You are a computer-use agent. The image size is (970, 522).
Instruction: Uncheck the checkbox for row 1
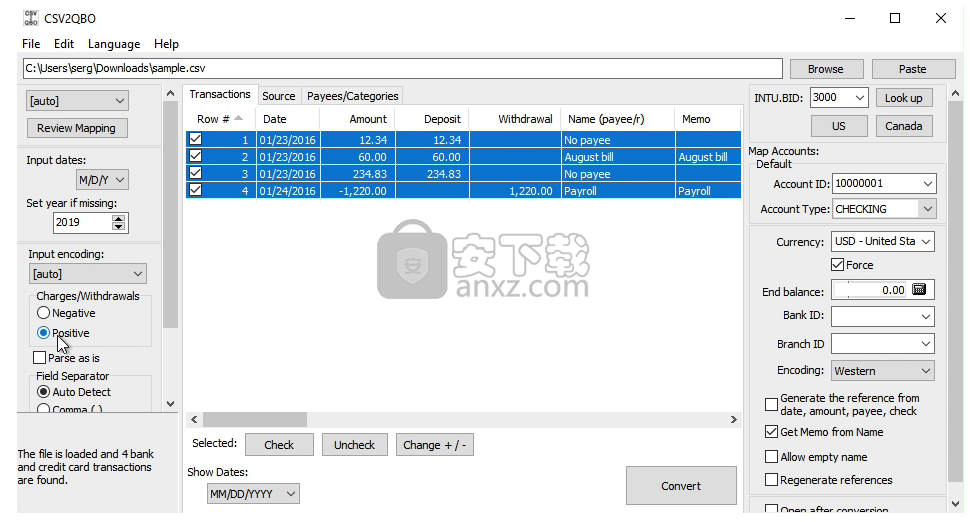coord(195,139)
